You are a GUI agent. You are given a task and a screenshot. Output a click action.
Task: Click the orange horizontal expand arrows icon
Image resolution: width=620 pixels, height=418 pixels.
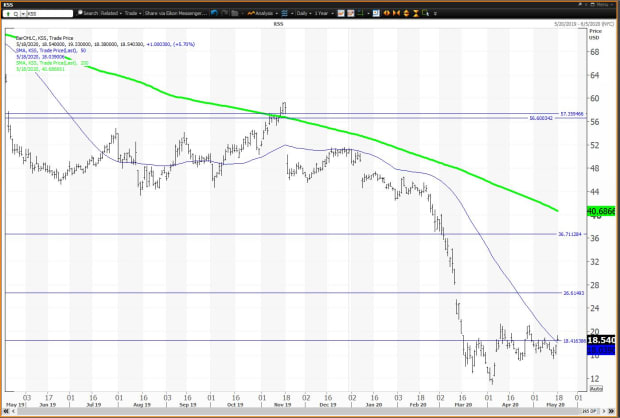(385, 13)
